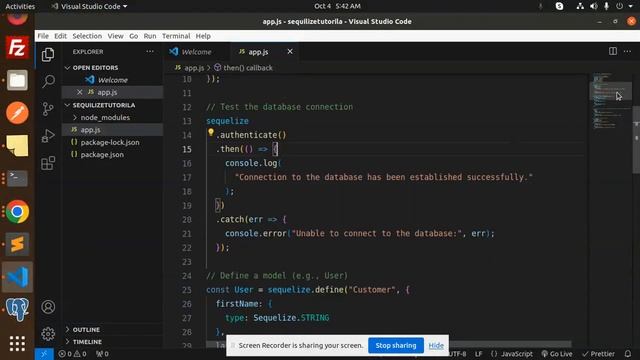Close the app.js editor tab

click(290, 51)
